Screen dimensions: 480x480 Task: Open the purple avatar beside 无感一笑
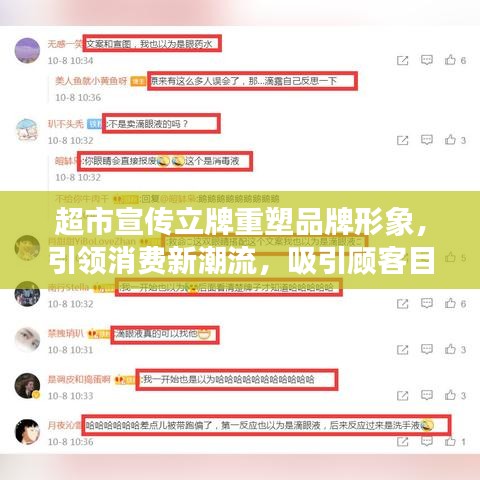tap(27, 50)
